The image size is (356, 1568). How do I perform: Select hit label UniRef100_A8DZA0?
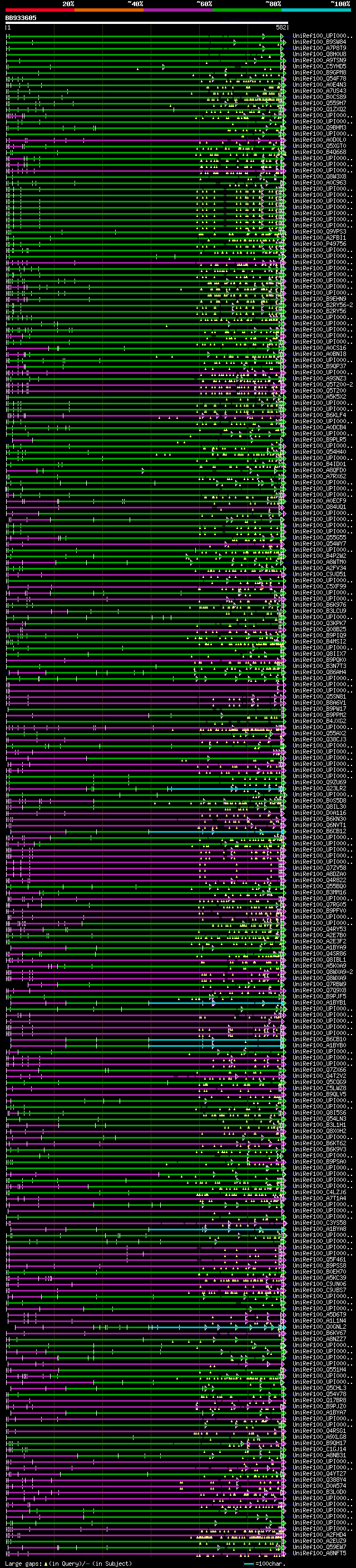(319, 874)
